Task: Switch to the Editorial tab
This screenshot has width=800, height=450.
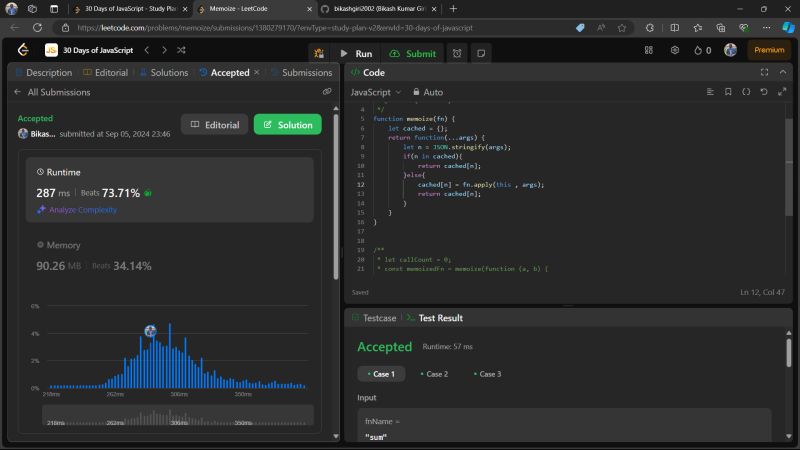Action: [x=106, y=72]
